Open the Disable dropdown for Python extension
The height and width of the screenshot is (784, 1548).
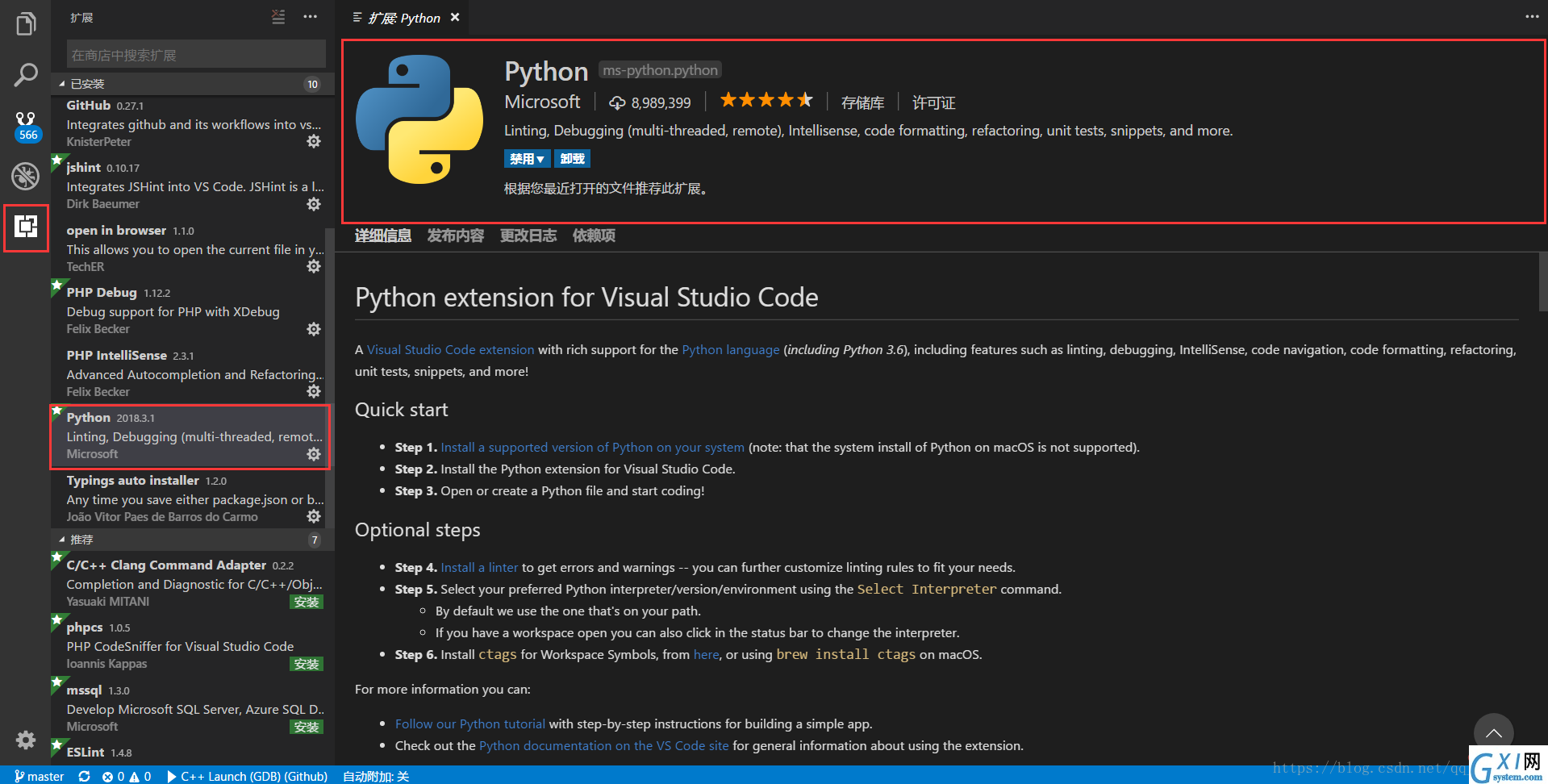pyautogui.click(x=528, y=159)
